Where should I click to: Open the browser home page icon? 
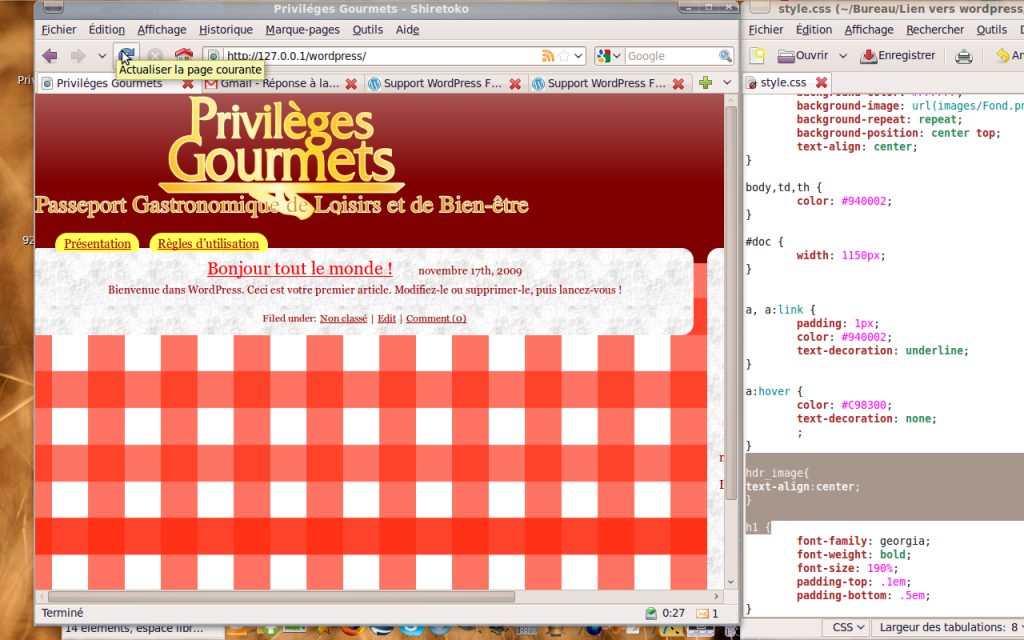(x=183, y=56)
